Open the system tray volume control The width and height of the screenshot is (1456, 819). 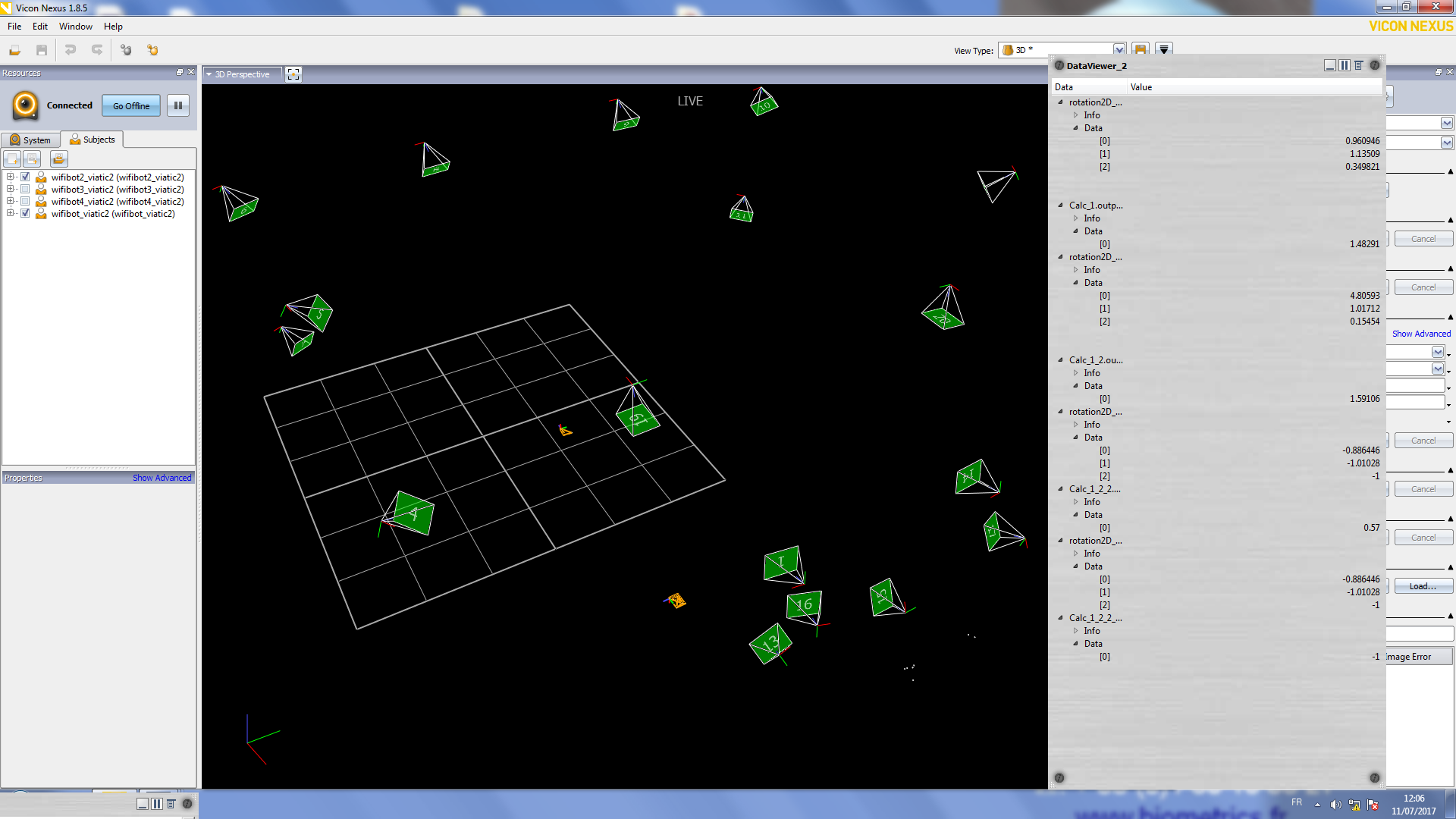tap(1335, 805)
